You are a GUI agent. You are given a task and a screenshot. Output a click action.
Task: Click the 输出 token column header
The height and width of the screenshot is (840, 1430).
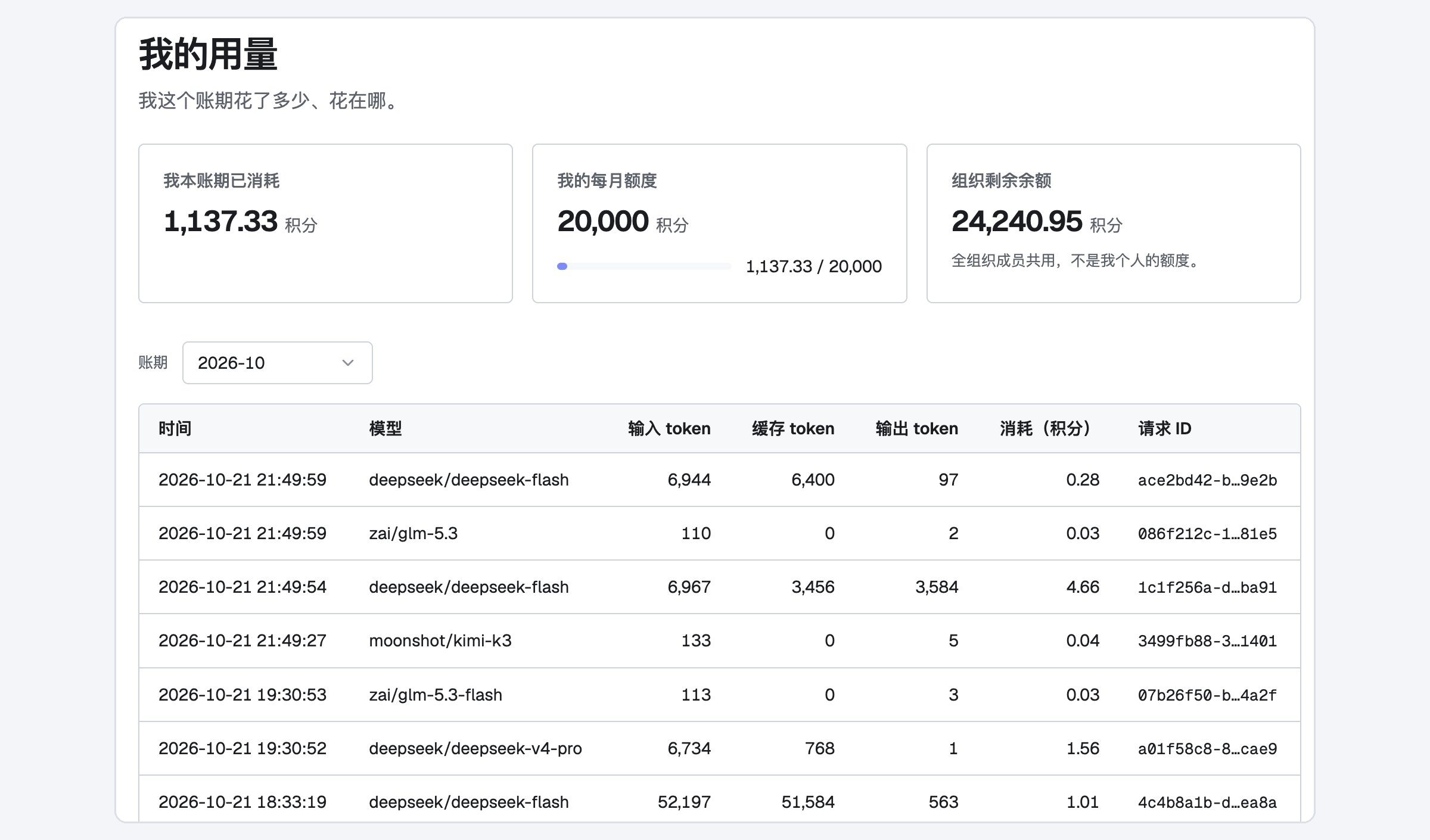tap(917, 428)
